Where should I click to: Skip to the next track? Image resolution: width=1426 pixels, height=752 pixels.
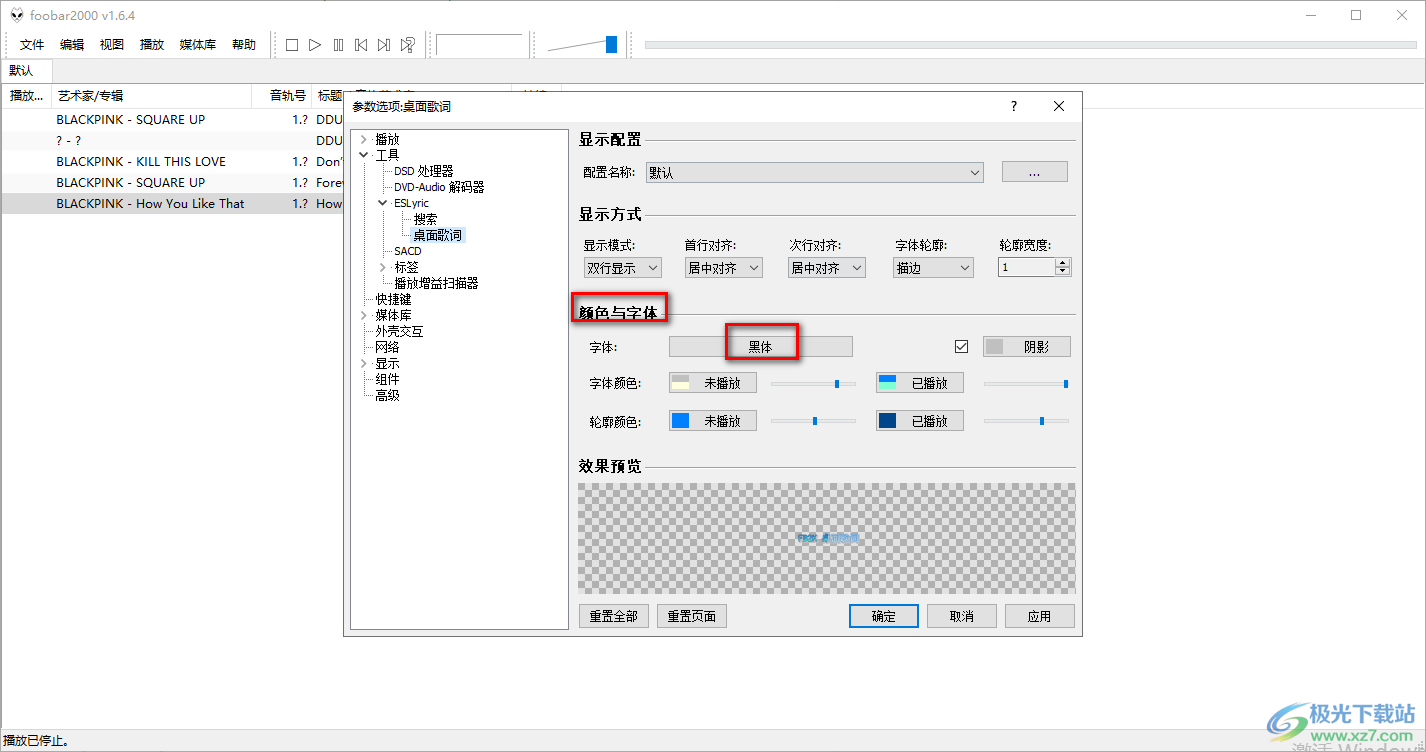(x=384, y=45)
